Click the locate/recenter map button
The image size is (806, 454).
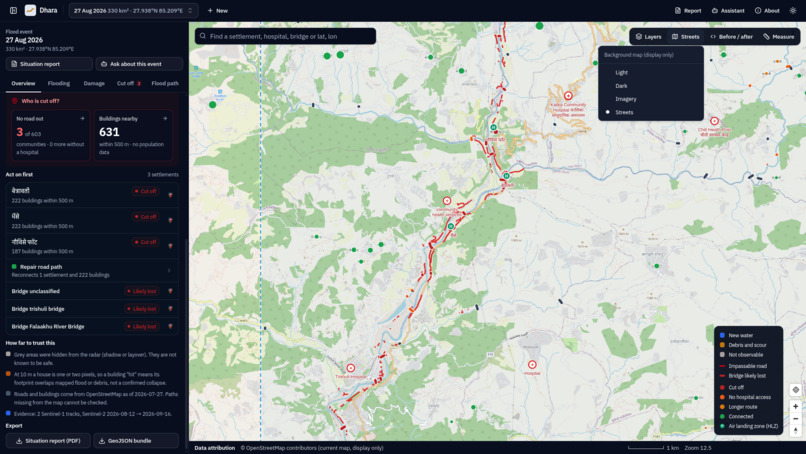(x=795, y=390)
